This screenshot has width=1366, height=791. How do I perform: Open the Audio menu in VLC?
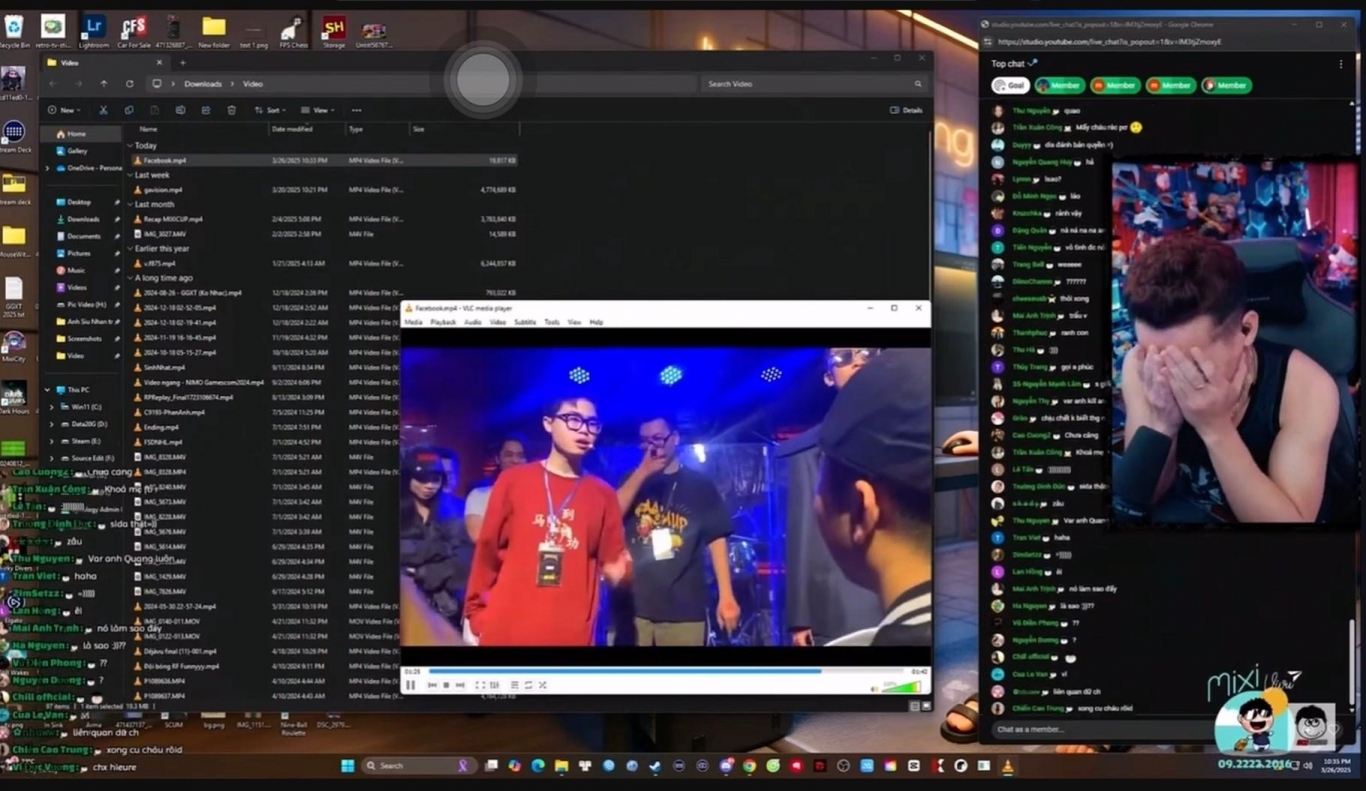point(472,322)
